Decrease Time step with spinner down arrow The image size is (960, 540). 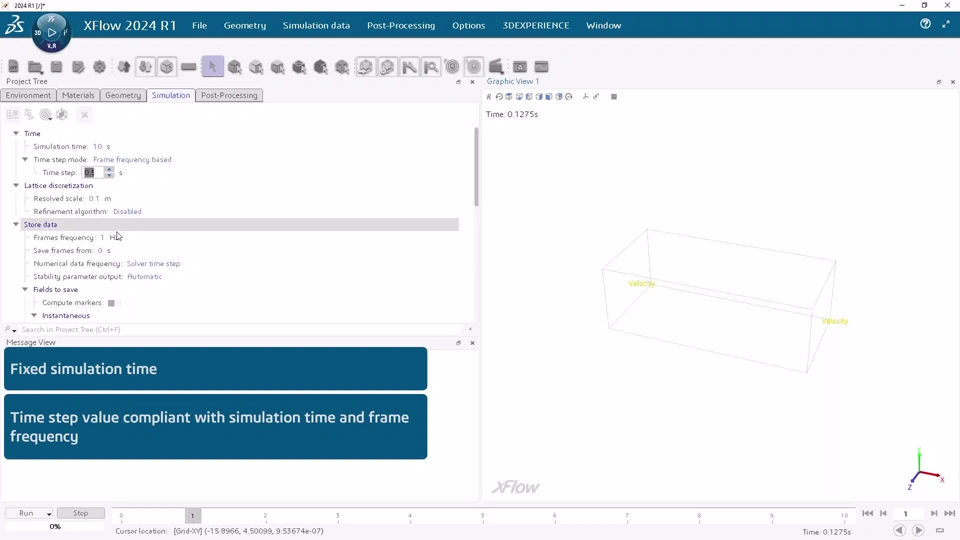click(109, 176)
